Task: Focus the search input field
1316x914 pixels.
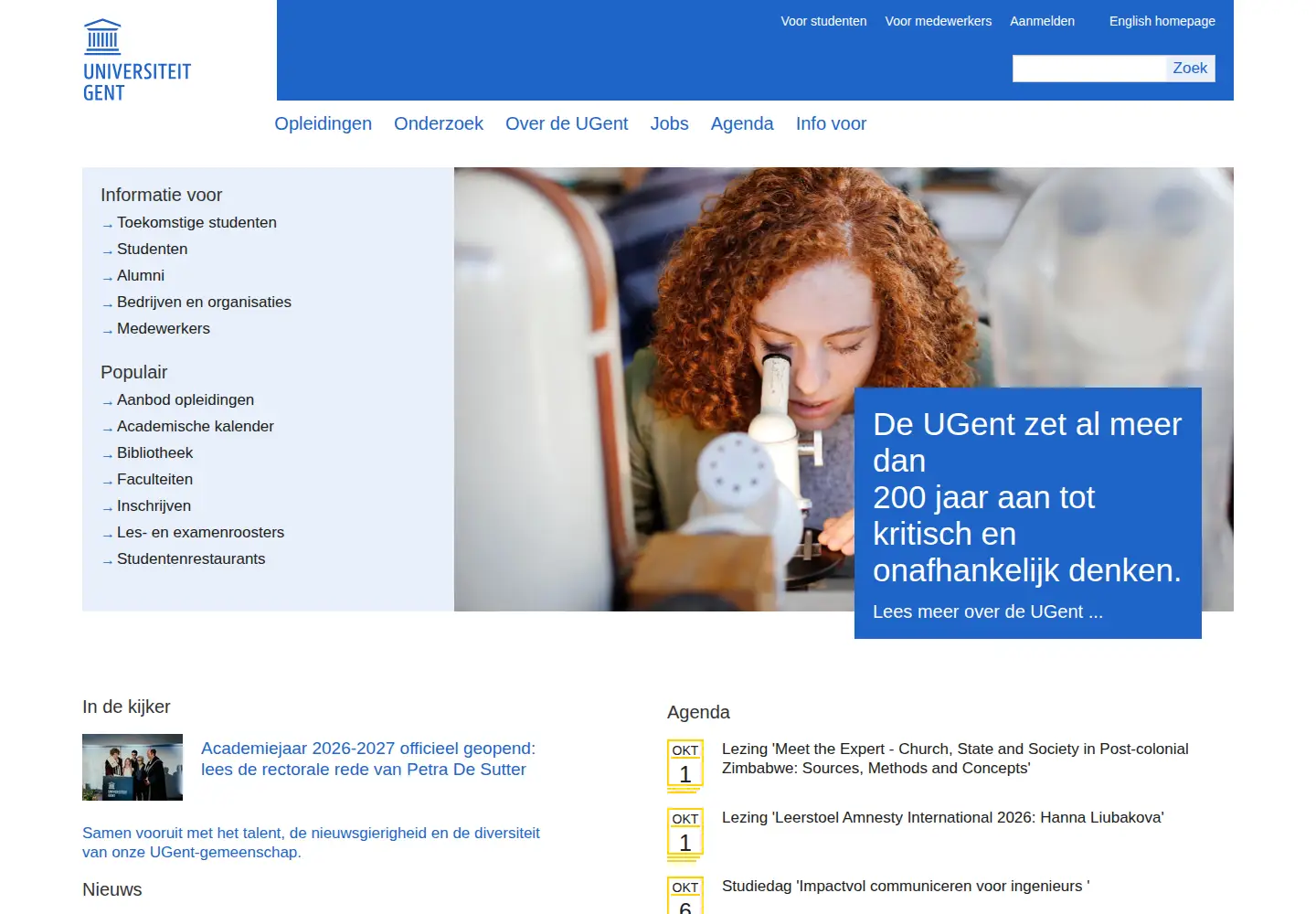Action: pyautogui.click(x=1089, y=69)
